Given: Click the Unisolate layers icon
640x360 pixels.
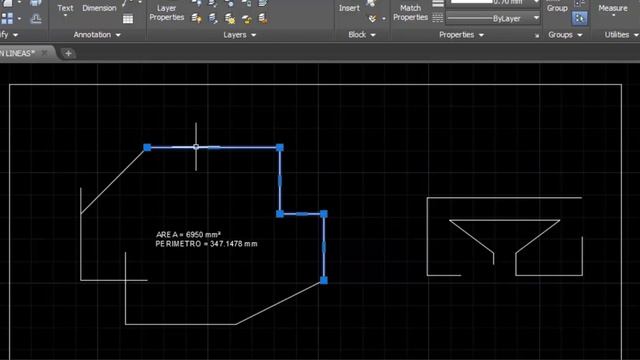Looking at the screenshot, I should pos(213,18).
